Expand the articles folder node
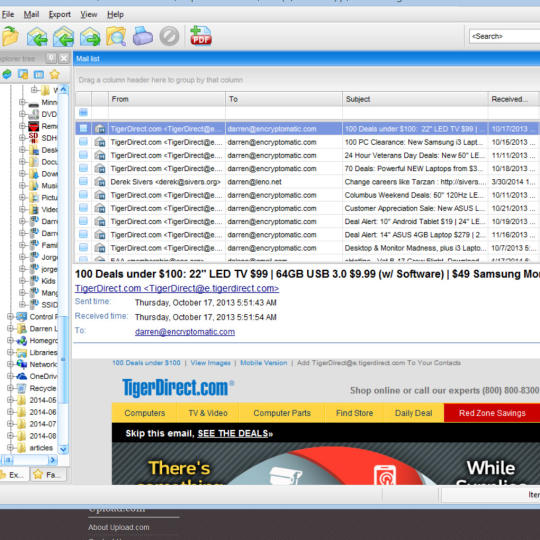This screenshot has height=540, width=540. click(10, 447)
